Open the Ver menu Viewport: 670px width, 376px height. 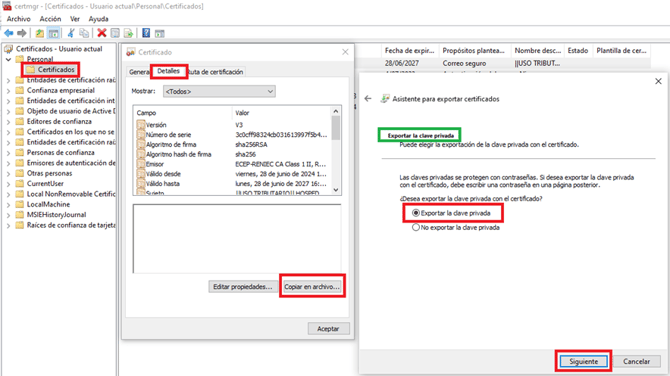[x=75, y=19]
